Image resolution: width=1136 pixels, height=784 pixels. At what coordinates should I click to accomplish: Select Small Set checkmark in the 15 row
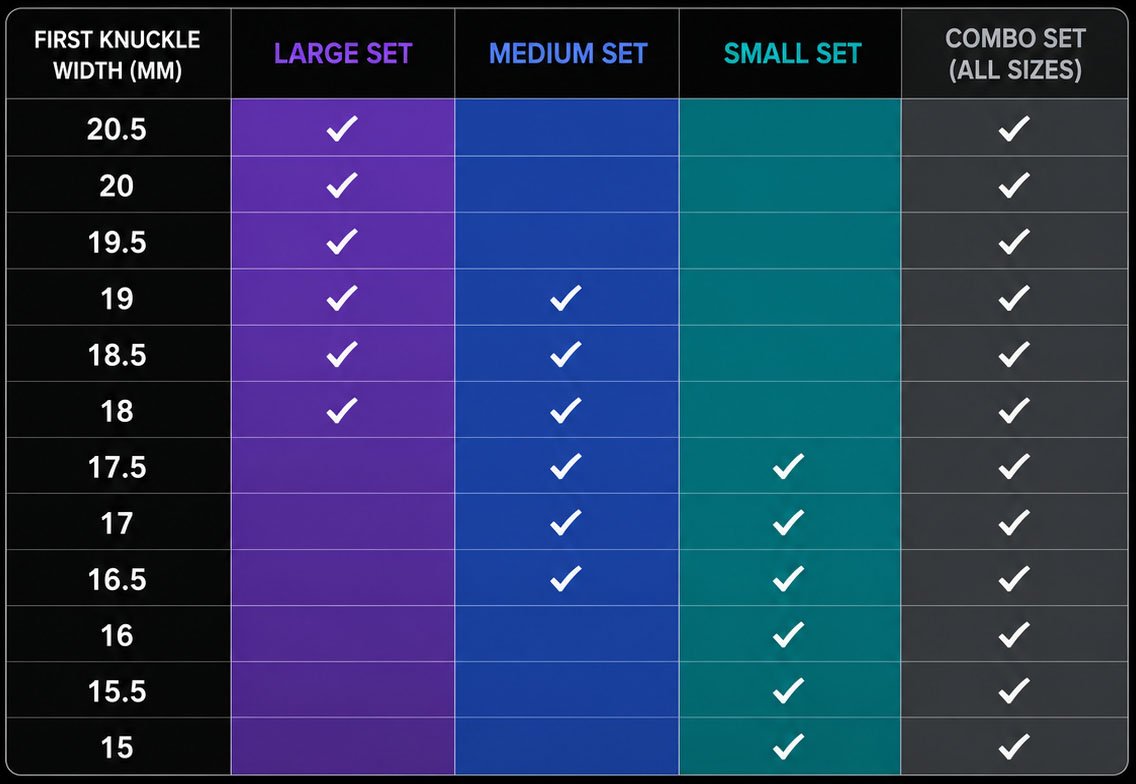(x=788, y=746)
